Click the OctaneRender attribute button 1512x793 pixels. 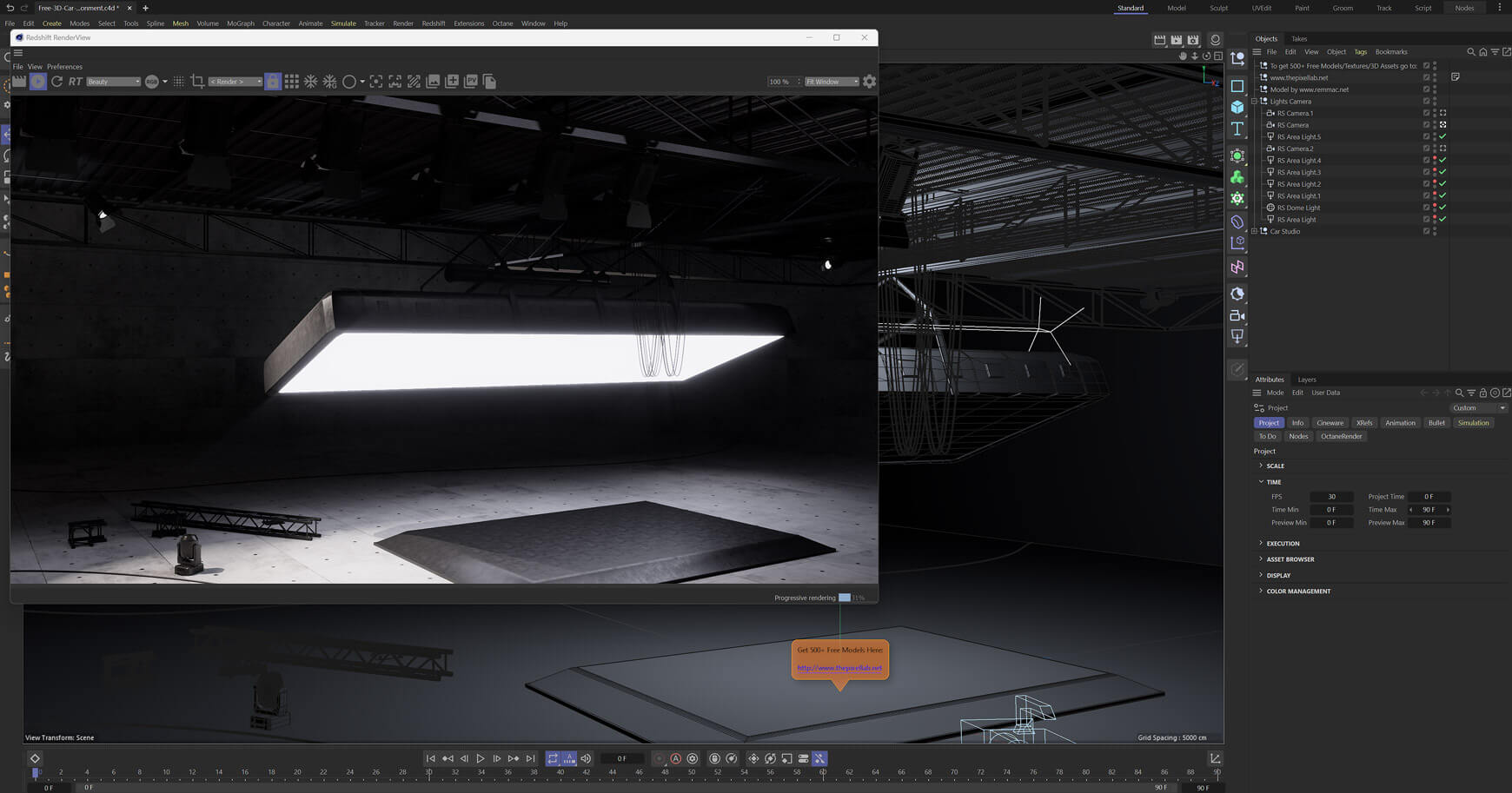(x=1341, y=436)
